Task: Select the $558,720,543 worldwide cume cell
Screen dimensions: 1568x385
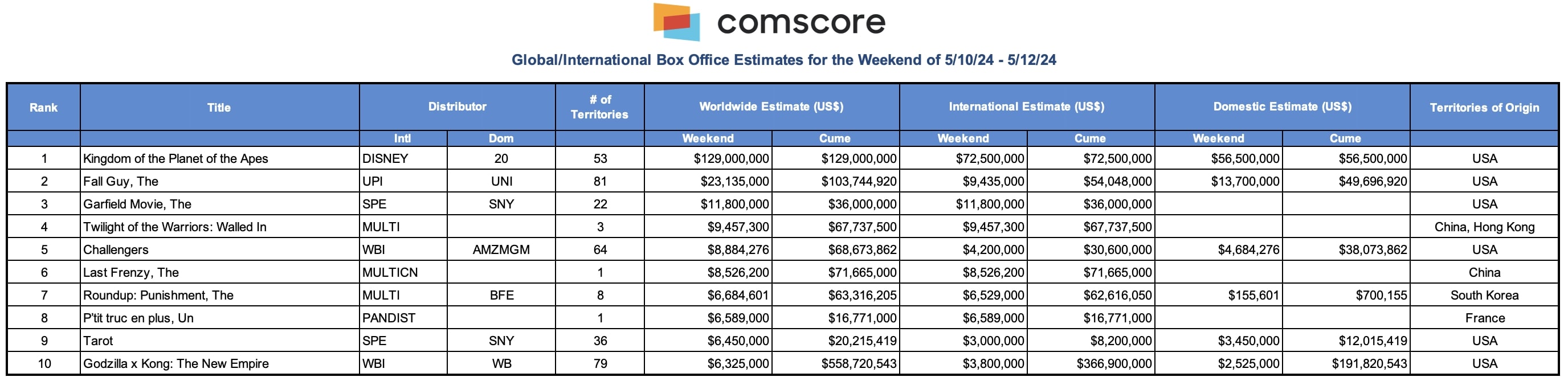Action: (858, 364)
